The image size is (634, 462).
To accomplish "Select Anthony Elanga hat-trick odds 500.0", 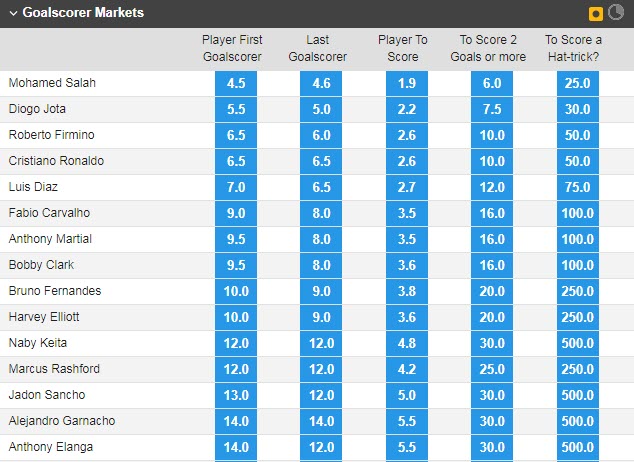I will click(x=578, y=447).
